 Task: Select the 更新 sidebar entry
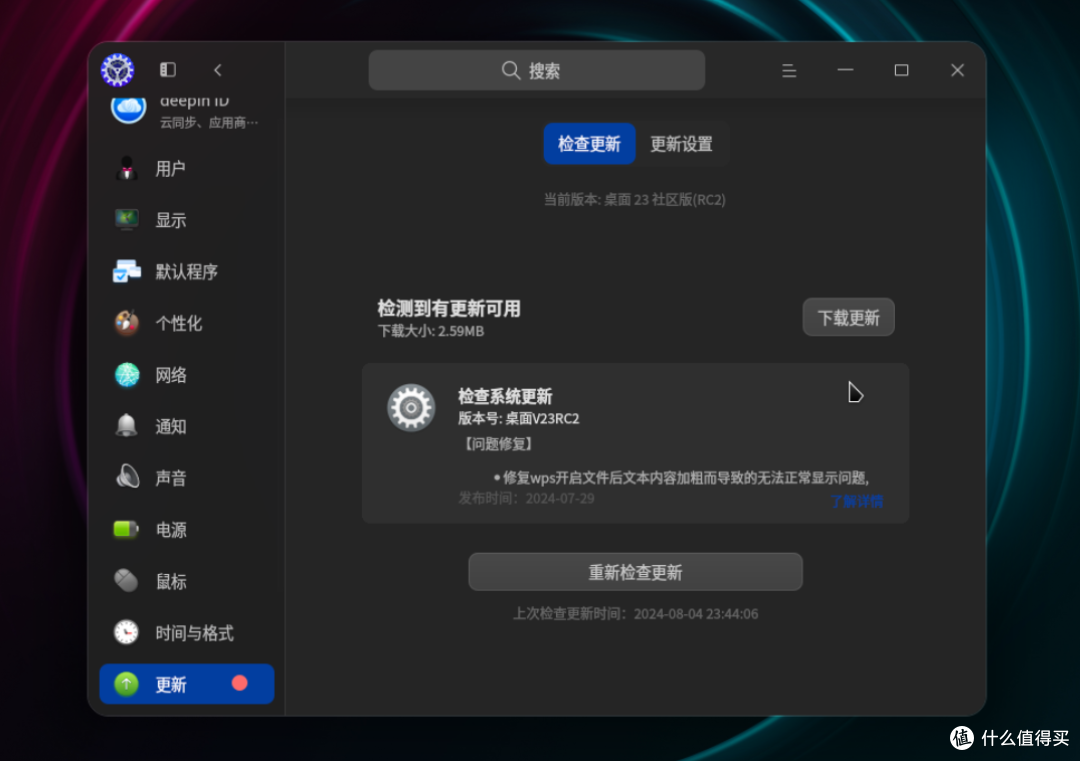click(x=187, y=684)
